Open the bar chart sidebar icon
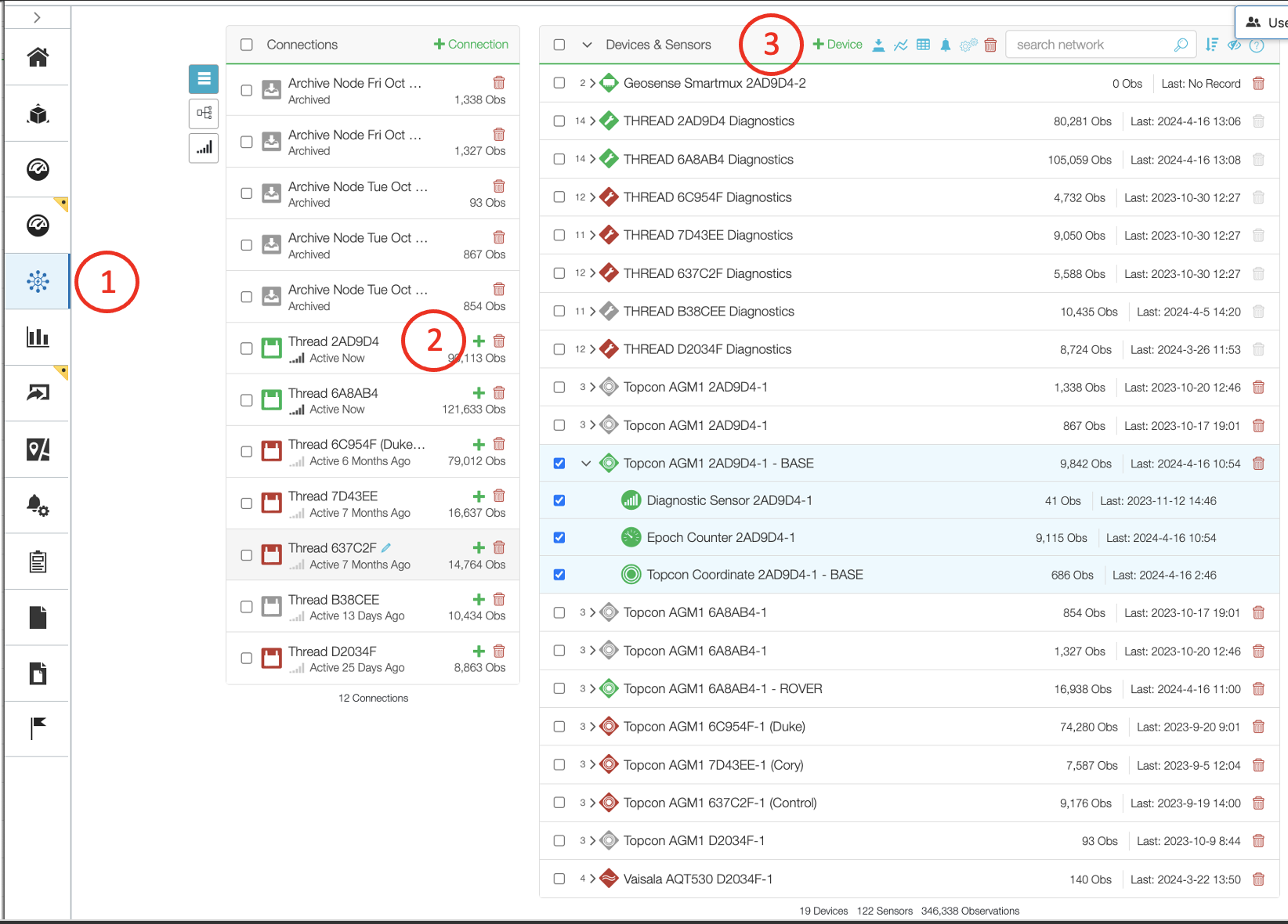The width and height of the screenshot is (1288, 924). (38, 337)
